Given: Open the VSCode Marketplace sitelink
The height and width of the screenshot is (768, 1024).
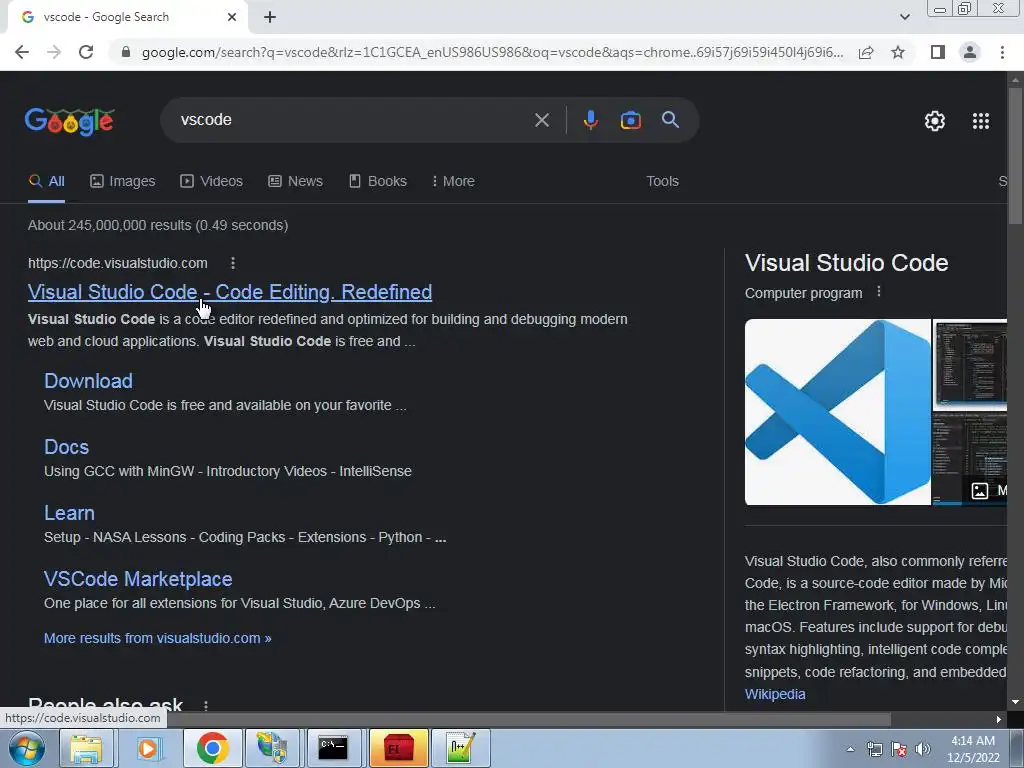Looking at the screenshot, I should tap(138, 579).
